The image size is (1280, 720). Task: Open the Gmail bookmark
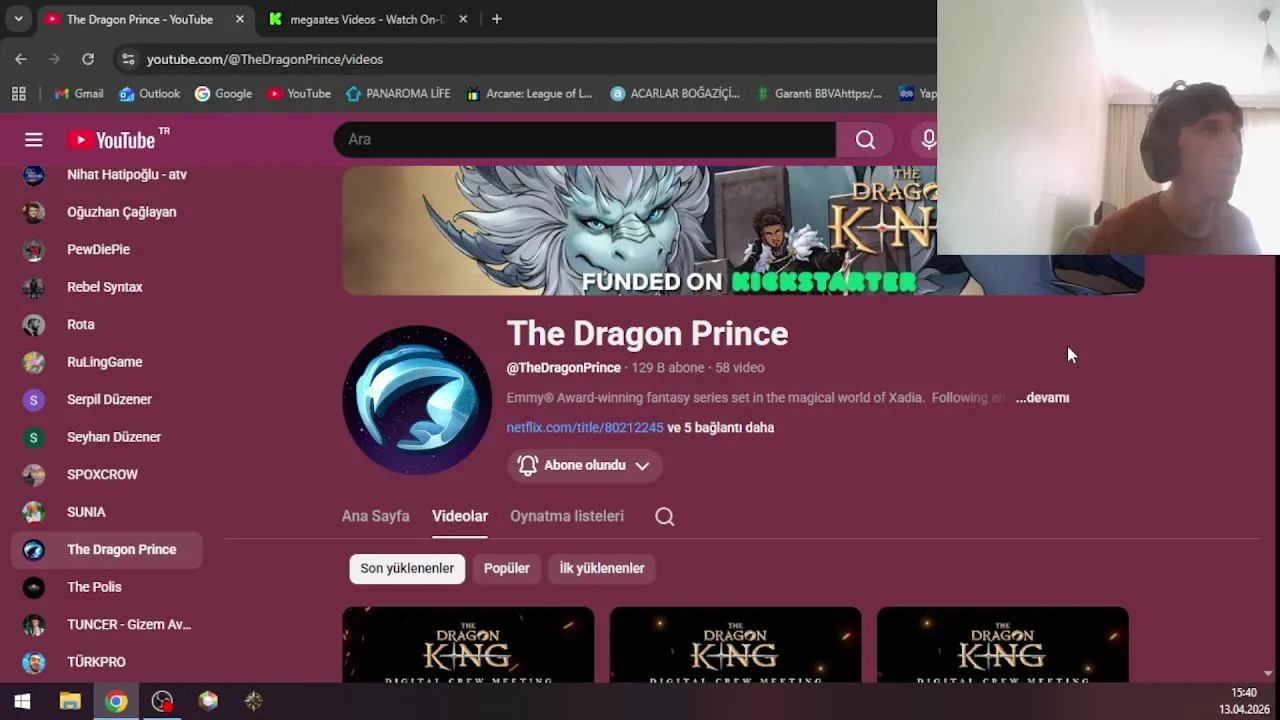pos(79,93)
